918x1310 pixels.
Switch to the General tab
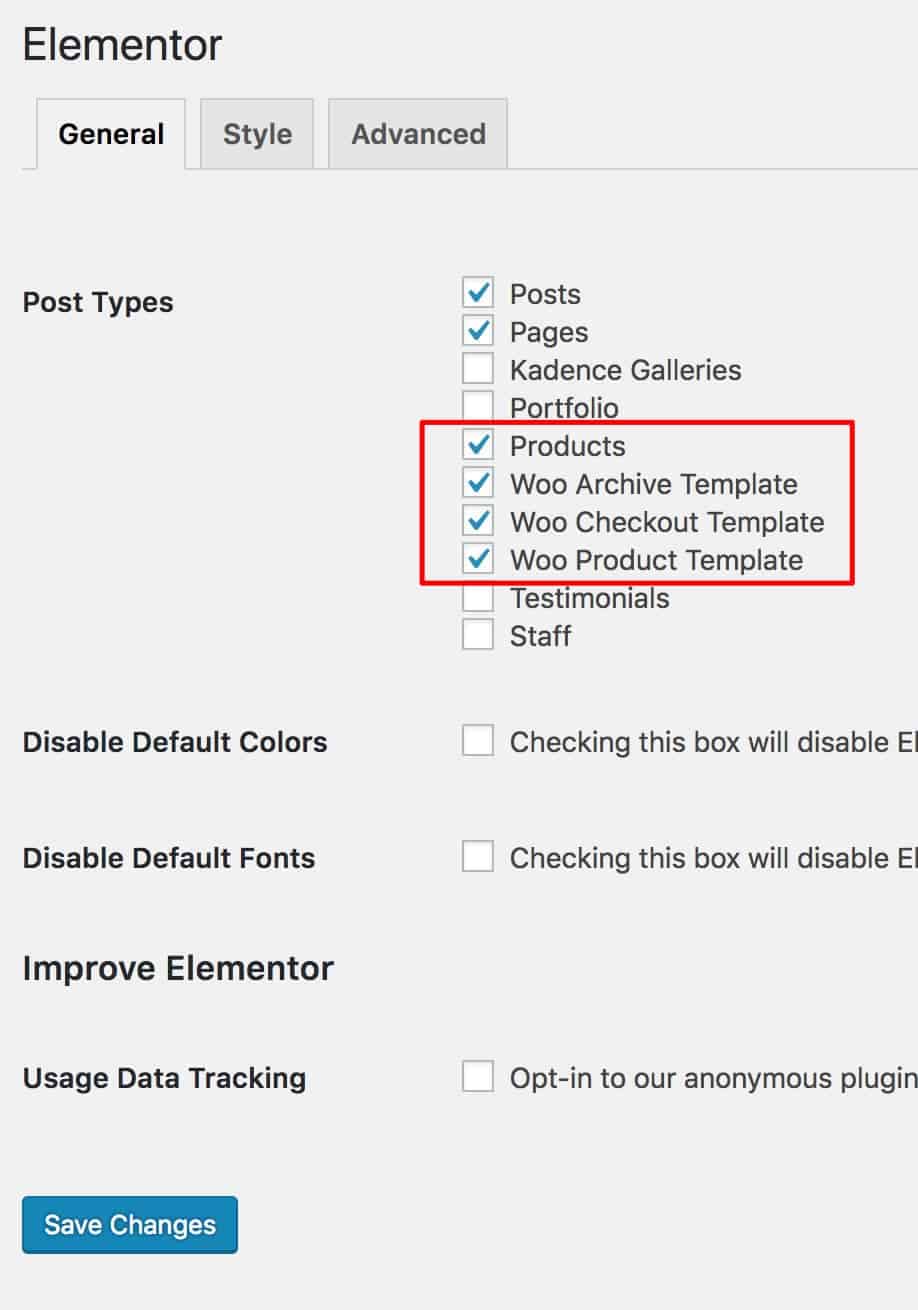point(111,134)
